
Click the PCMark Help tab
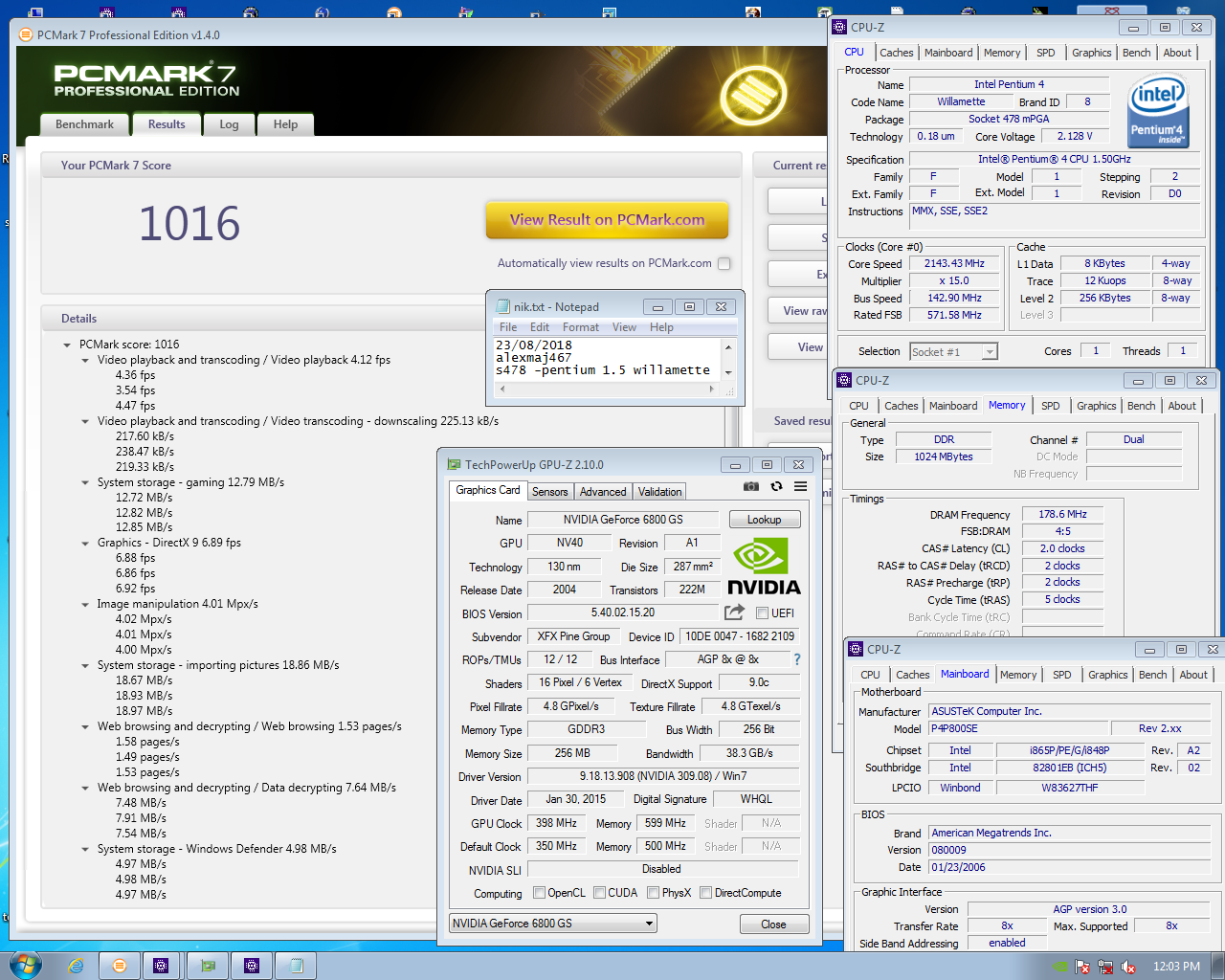pos(285,124)
